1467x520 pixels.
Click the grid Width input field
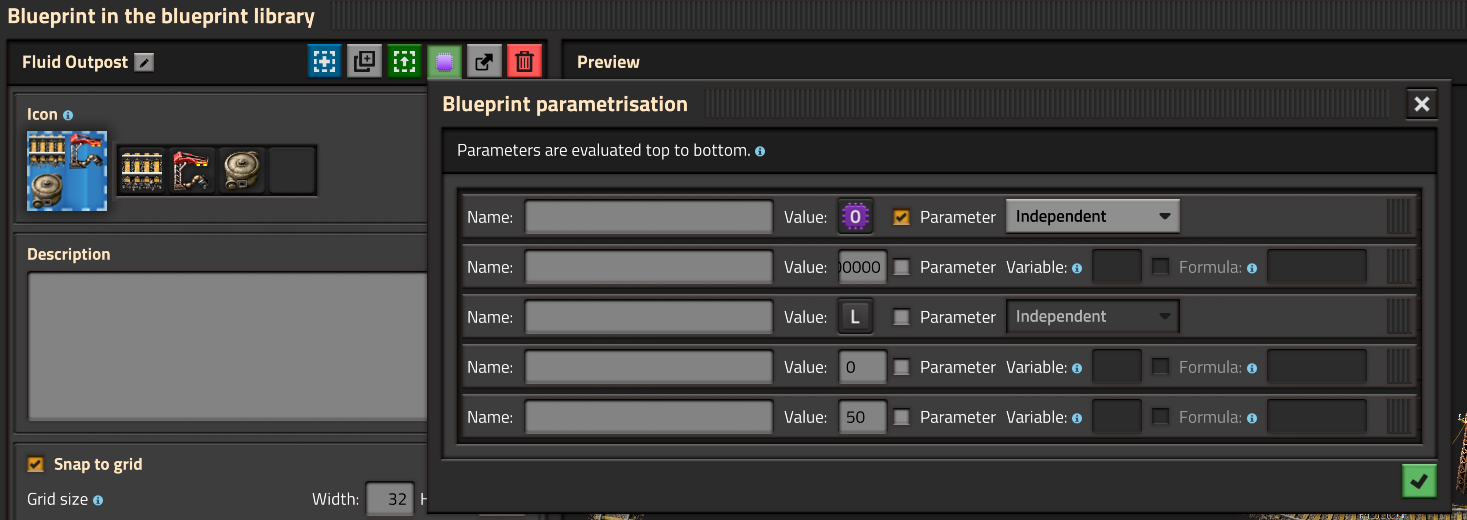390,499
